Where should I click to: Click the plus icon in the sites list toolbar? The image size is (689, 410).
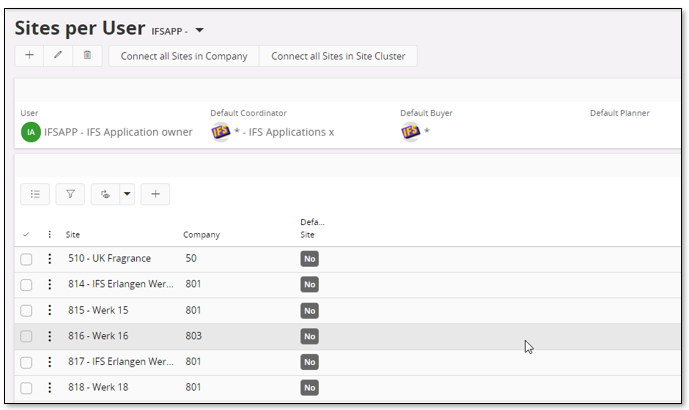[155, 194]
